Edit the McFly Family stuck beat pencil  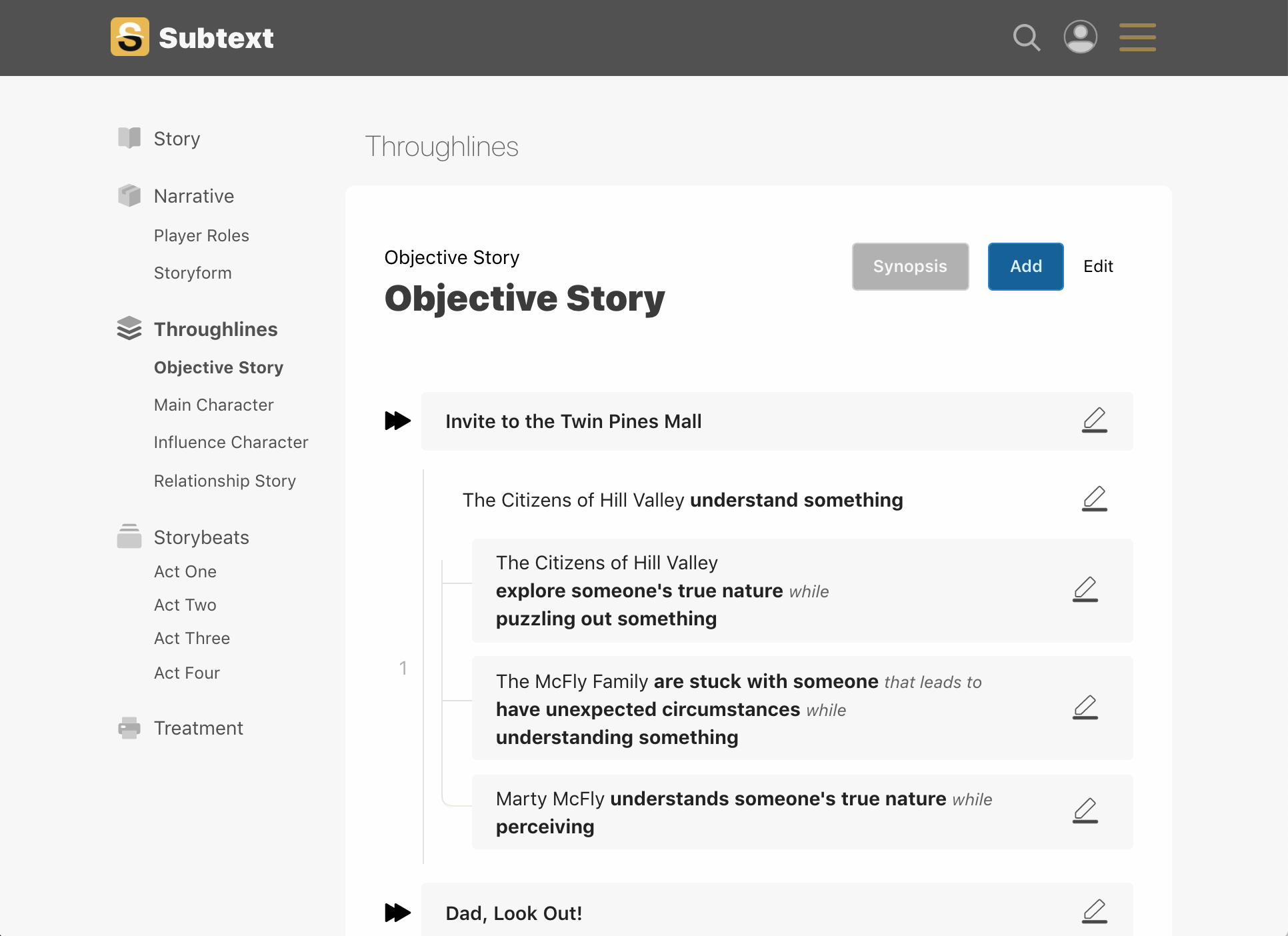[x=1085, y=708]
